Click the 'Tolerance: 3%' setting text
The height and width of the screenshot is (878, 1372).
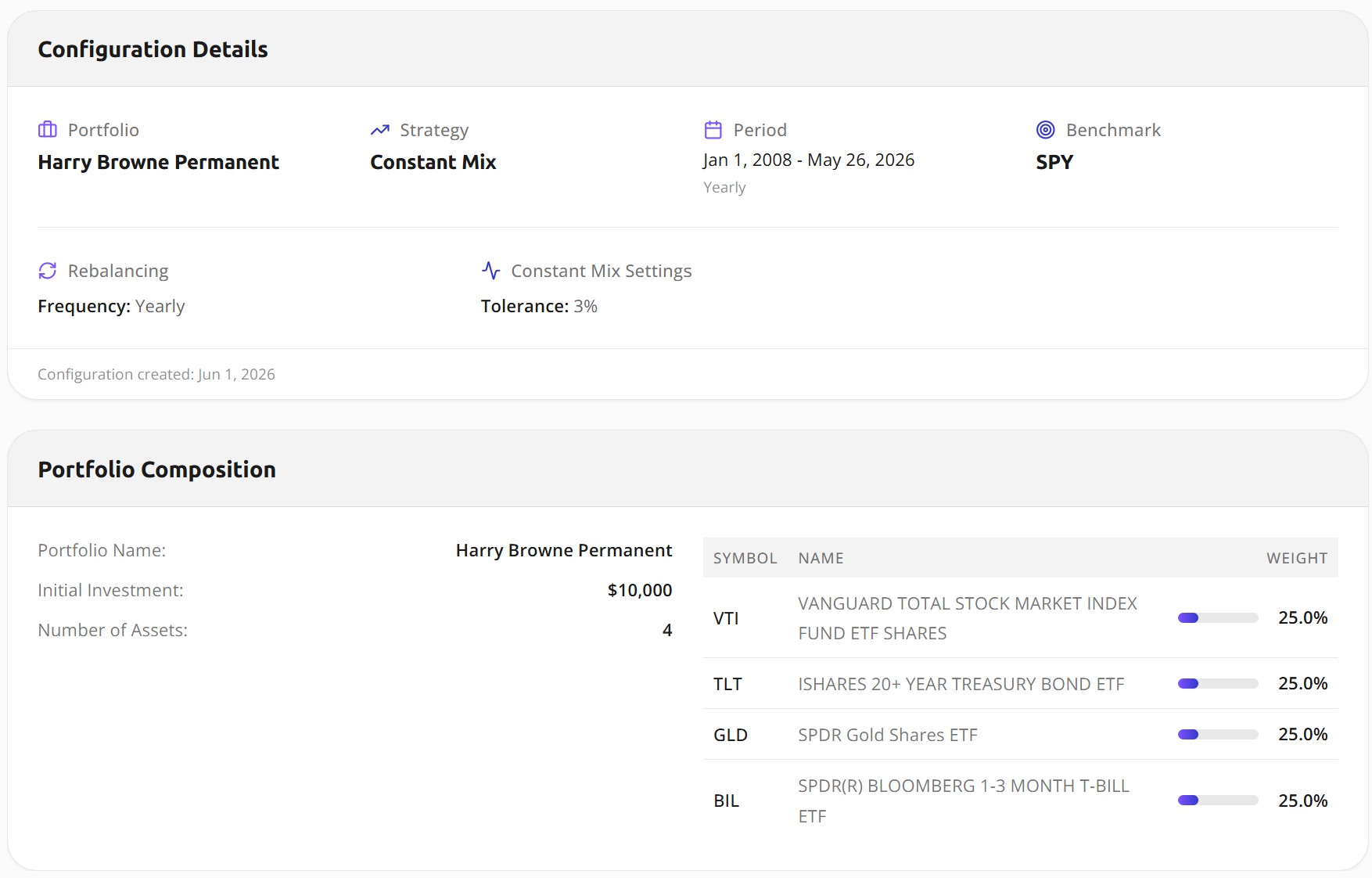click(x=539, y=306)
